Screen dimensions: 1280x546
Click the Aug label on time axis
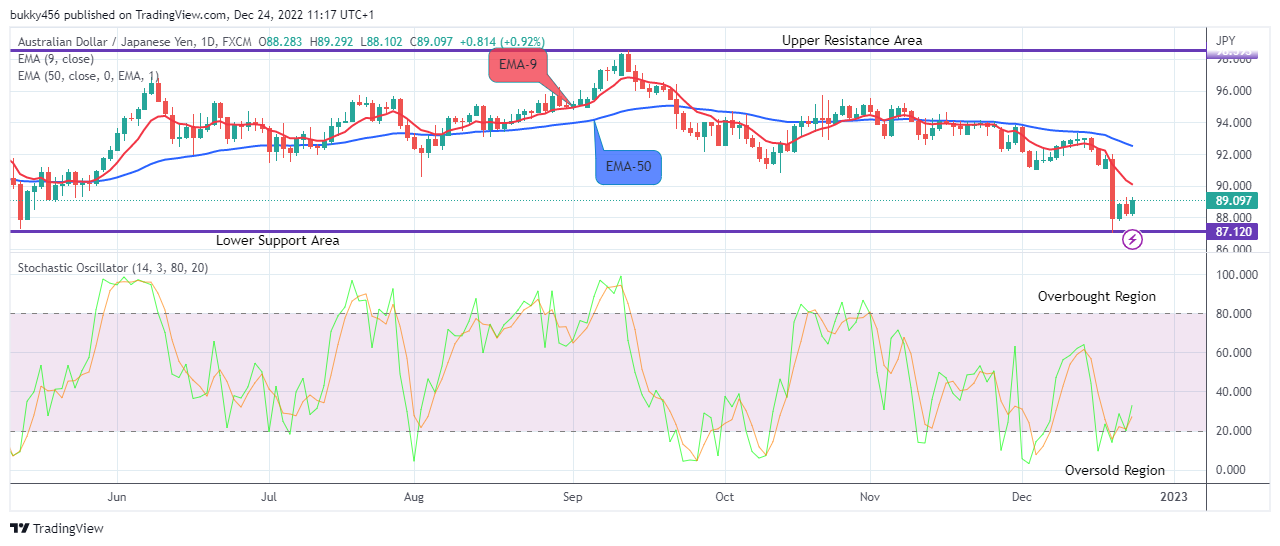click(415, 496)
